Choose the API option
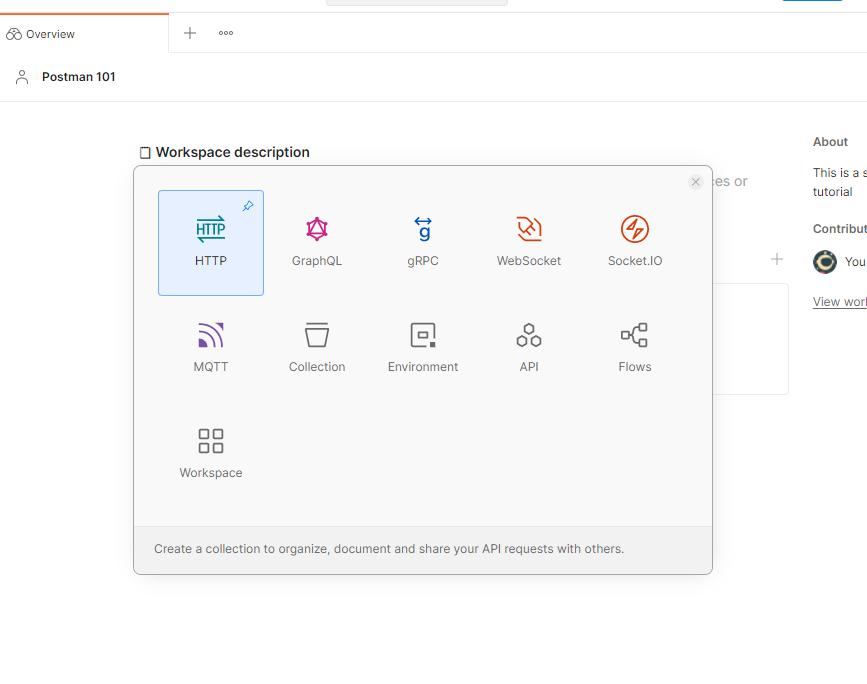This screenshot has height=684, width=867. point(529,349)
